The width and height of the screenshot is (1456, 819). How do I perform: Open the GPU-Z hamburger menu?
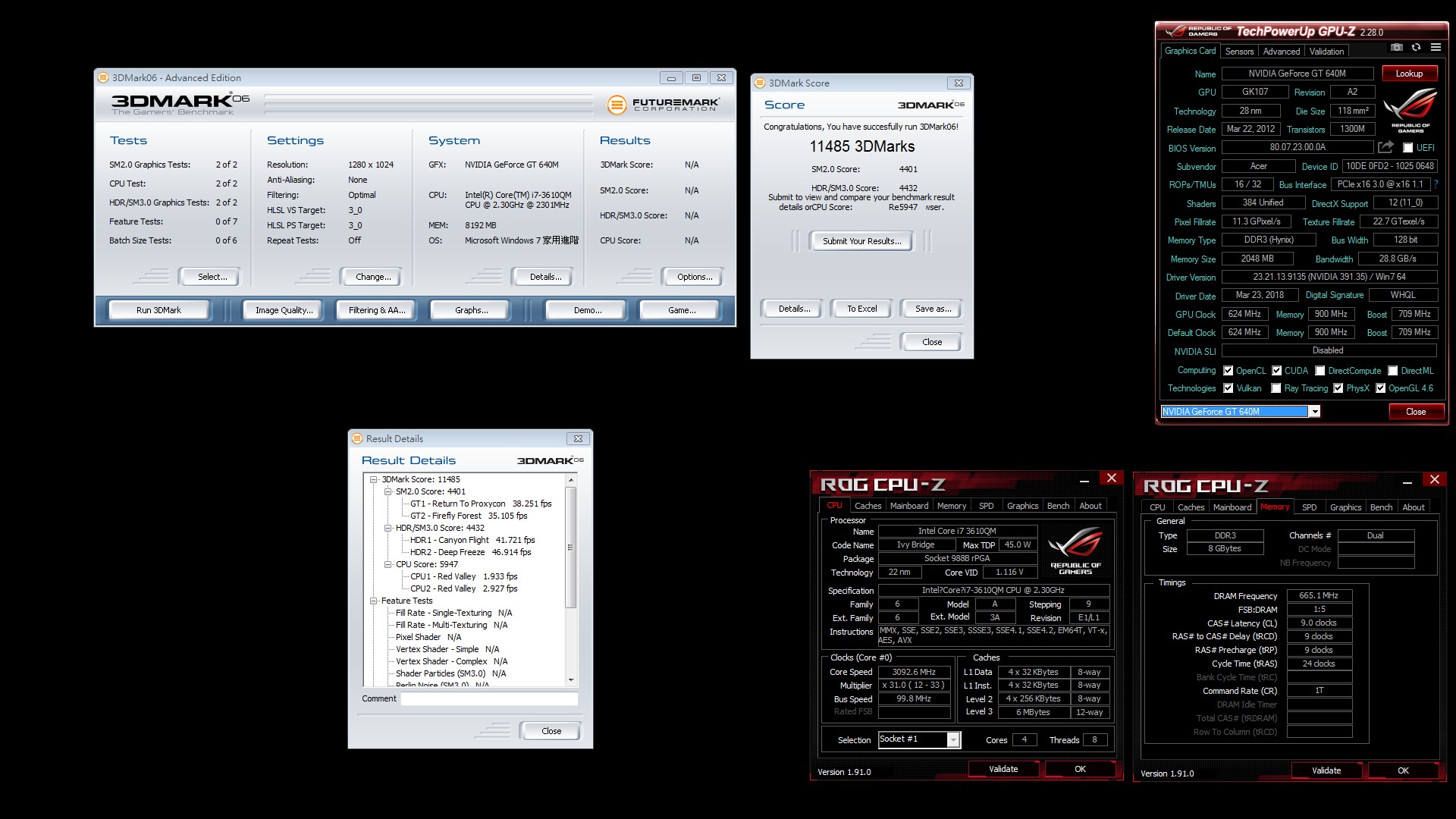coord(1436,47)
